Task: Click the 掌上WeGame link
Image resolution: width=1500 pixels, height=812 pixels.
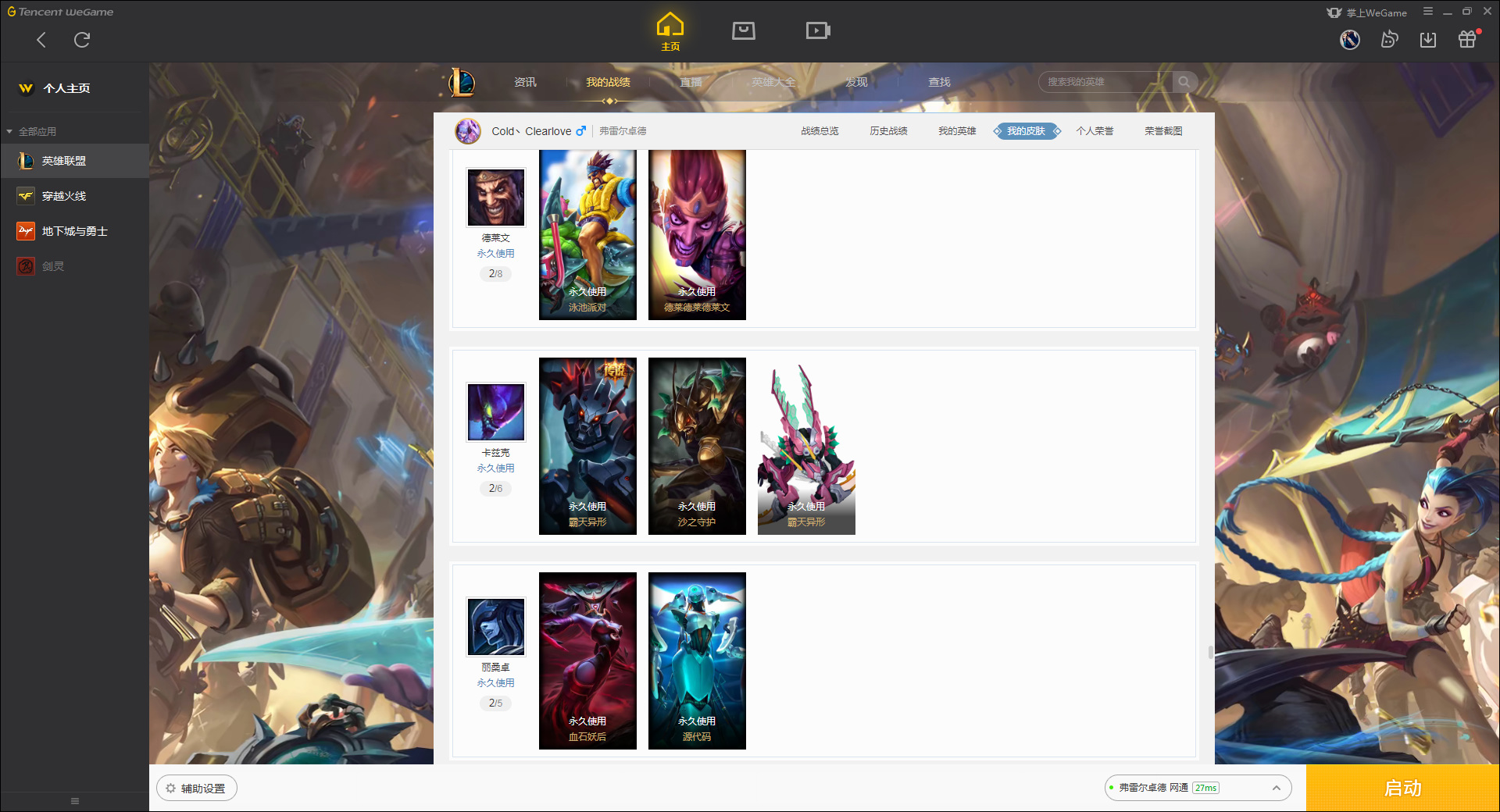Action: tap(1366, 12)
